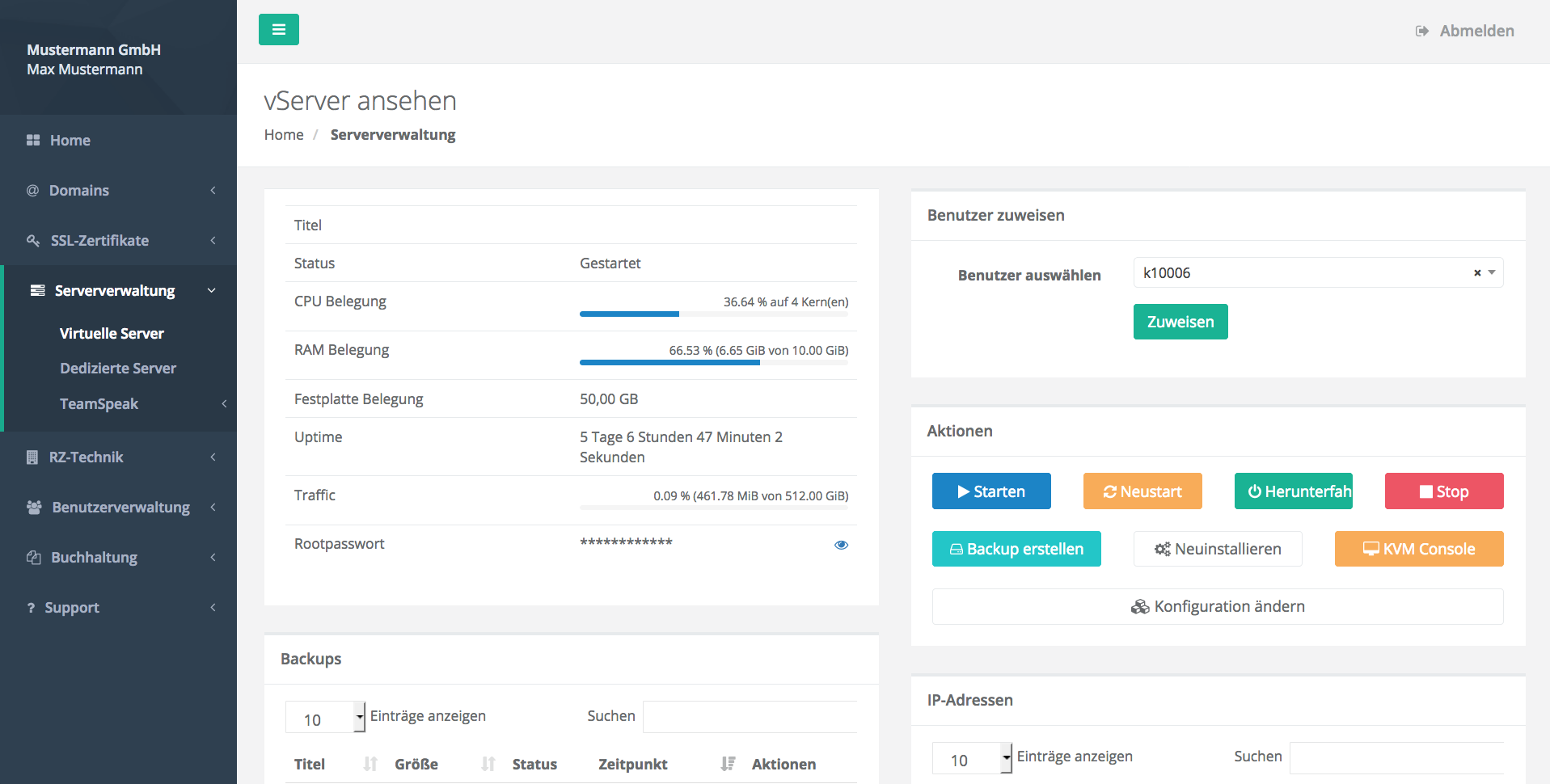Screen dimensions: 1550x784
Task: Click the Neuinstallieren button
Action: point(1218,549)
